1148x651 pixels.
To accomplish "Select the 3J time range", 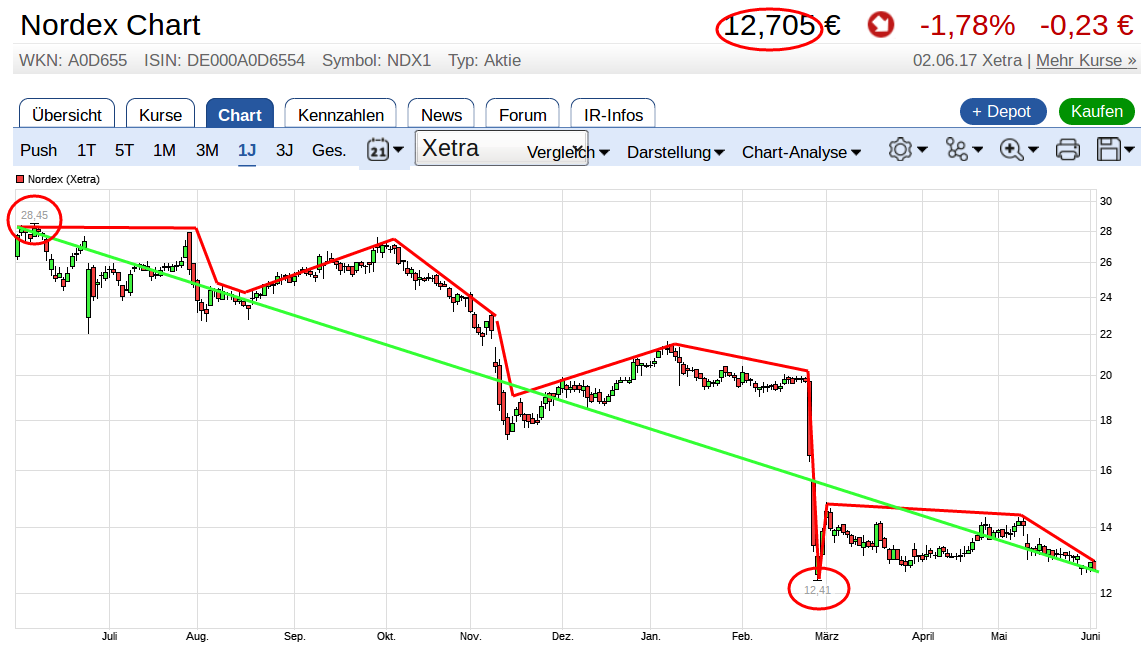I will 284,150.
